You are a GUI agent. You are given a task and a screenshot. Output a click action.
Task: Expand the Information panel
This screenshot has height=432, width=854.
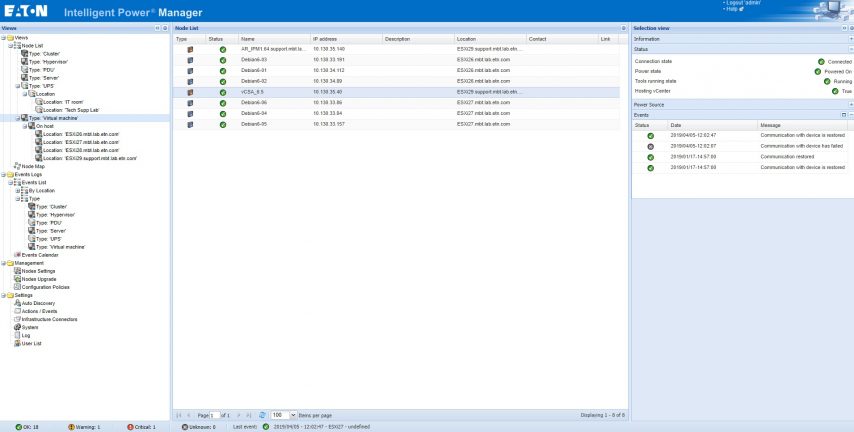849,38
